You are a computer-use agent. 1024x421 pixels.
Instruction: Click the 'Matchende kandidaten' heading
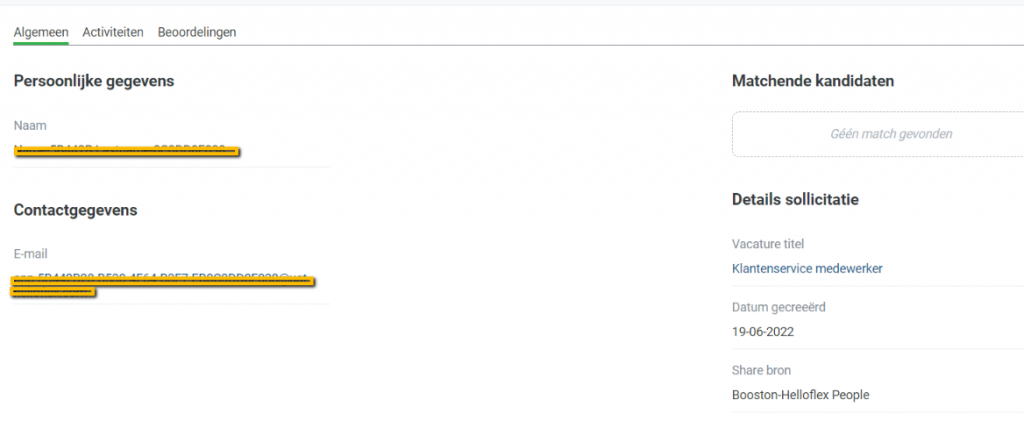coord(813,81)
